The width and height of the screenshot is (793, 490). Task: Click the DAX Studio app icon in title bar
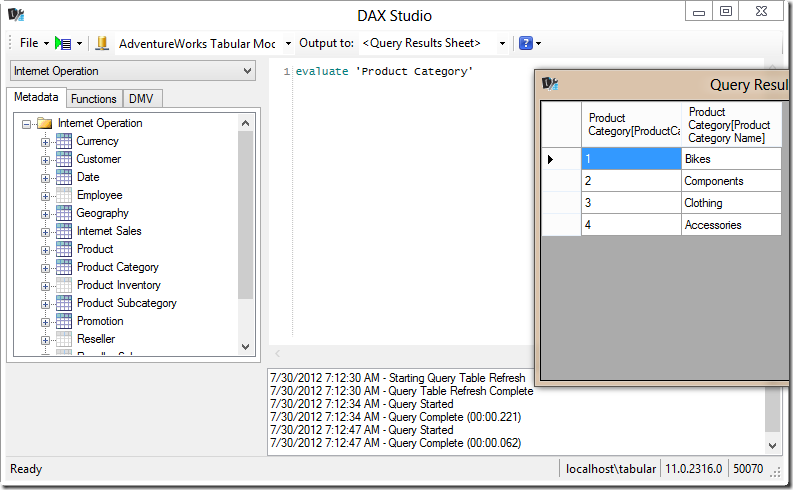point(16,15)
